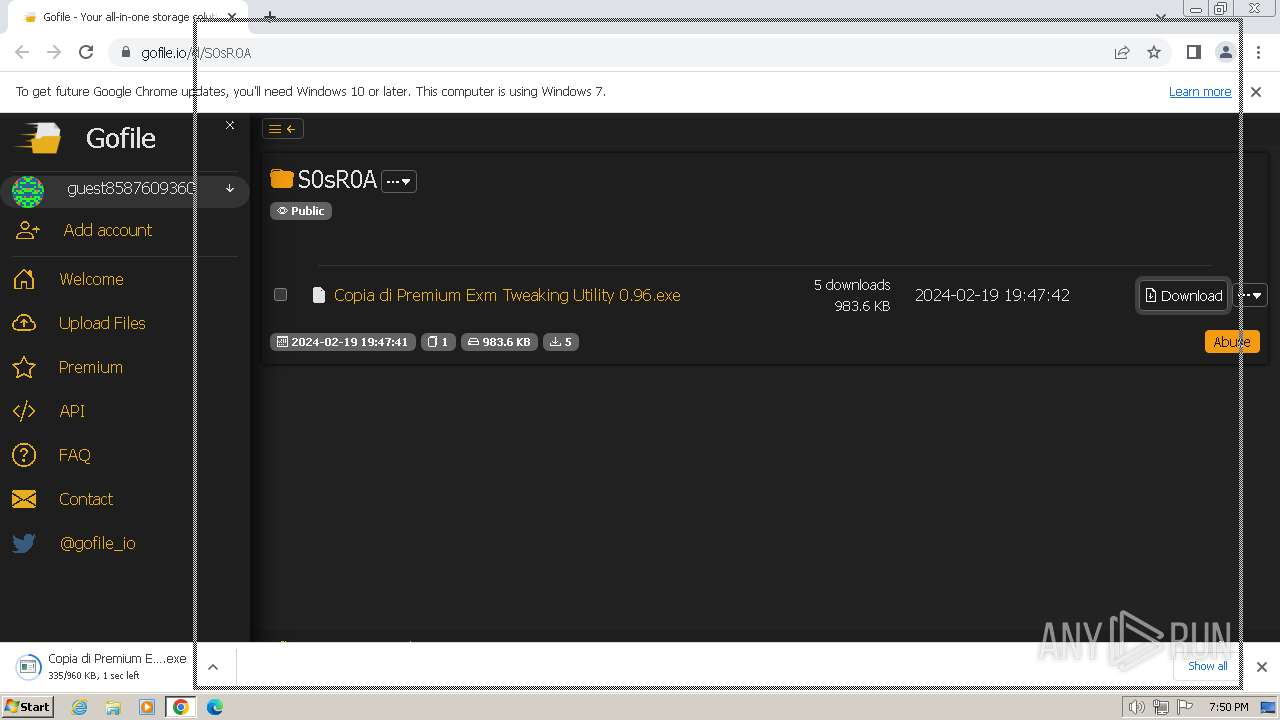The image size is (1280, 720).
Task: Report folder with the Abuse button
Action: [x=1232, y=341]
